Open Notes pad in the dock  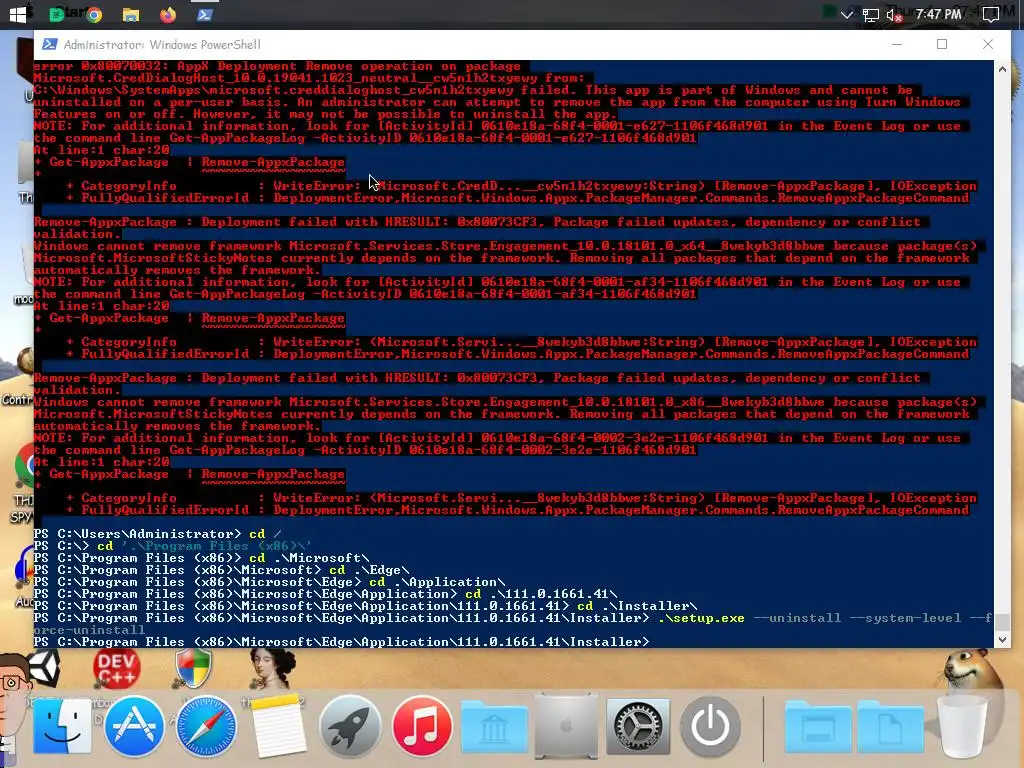click(x=279, y=726)
